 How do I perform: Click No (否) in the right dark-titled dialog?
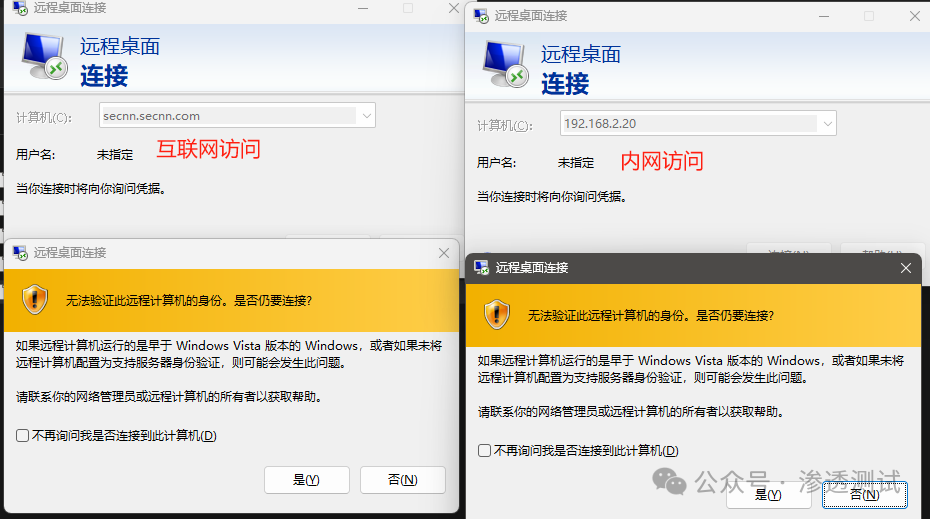pos(865,495)
